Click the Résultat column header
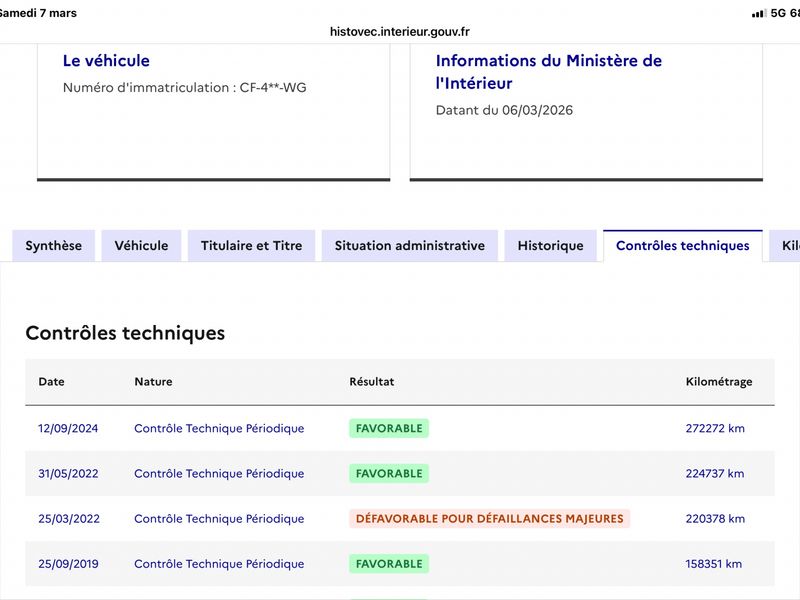 click(371, 382)
